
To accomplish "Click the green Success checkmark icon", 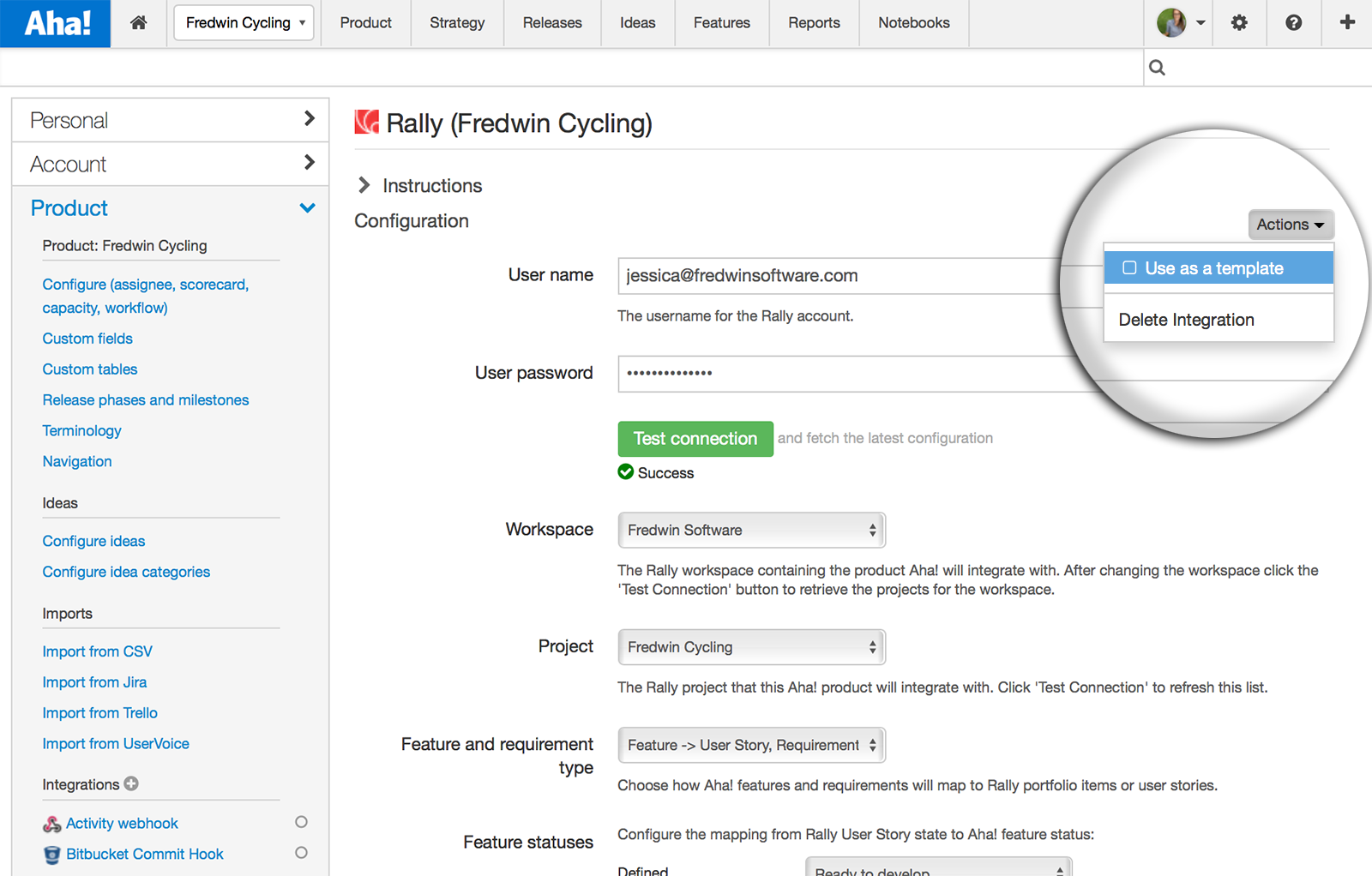I will click(x=626, y=472).
